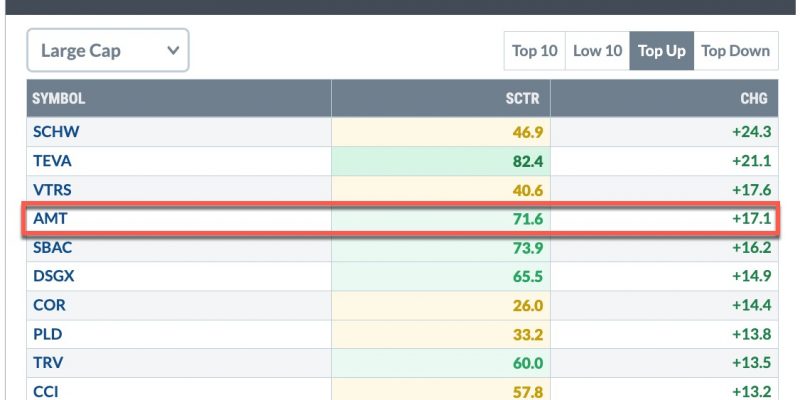The height and width of the screenshot is (400, 800).
Task: Switch to the Top 10 tab
Action: point(534,51)
